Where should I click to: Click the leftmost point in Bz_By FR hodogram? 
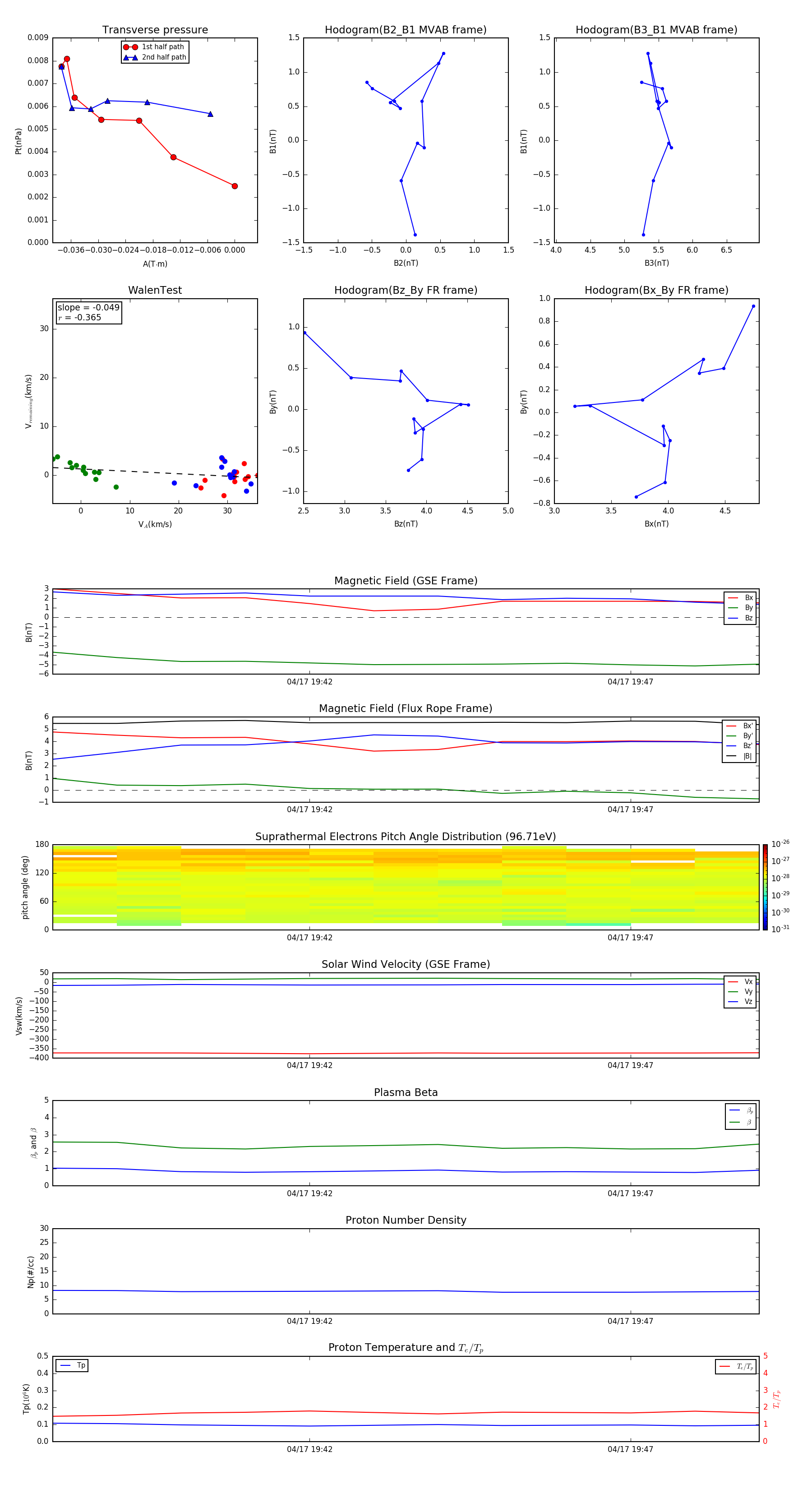[304, 333]
